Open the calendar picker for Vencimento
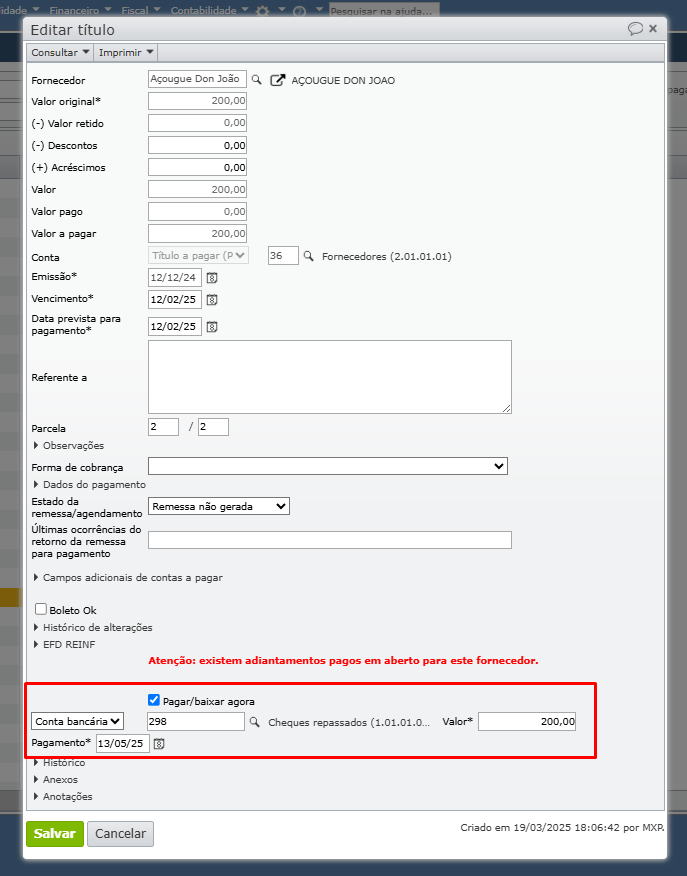The height and width of the screenshot is (876, 687). point(212,300)
